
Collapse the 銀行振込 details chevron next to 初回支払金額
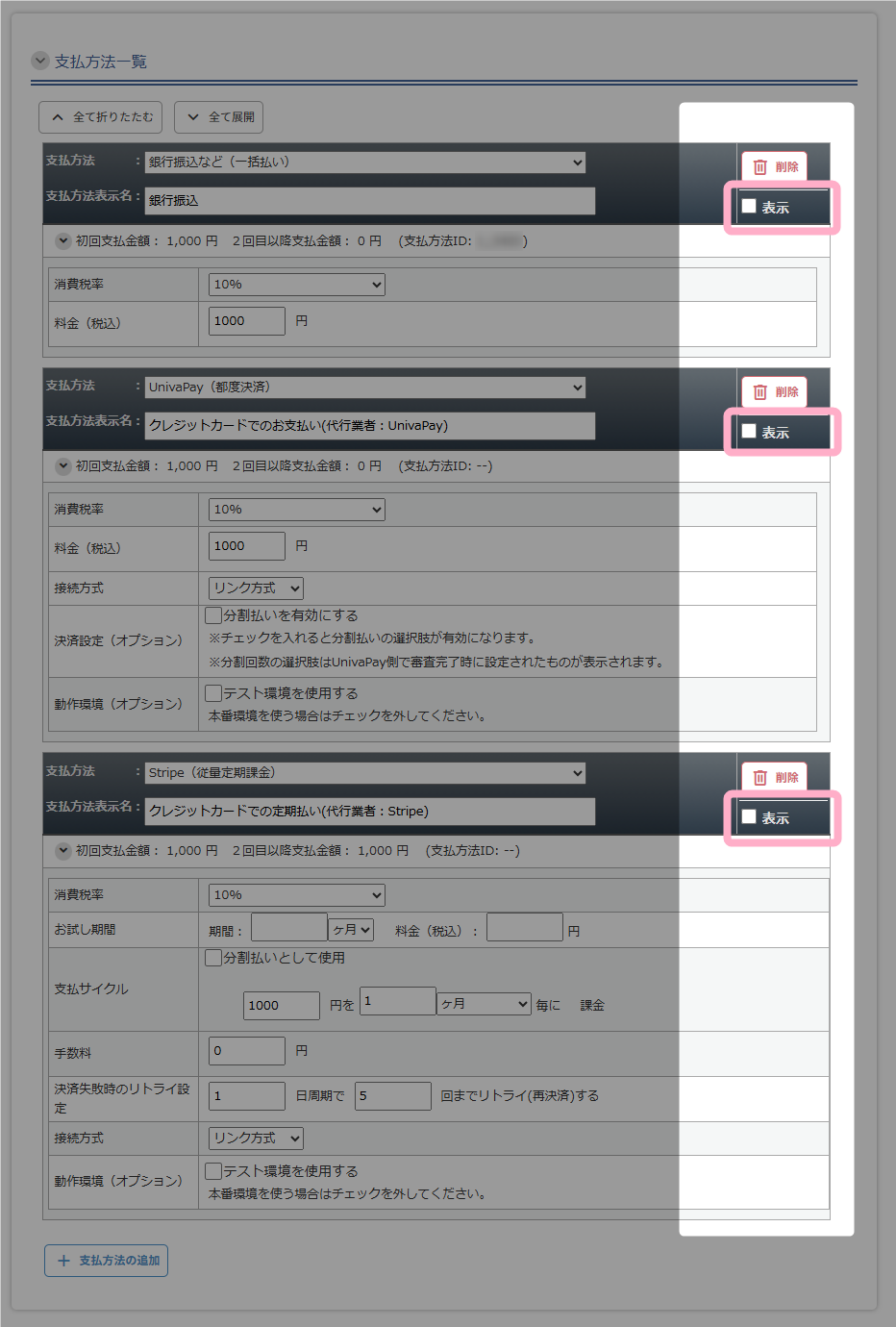pyautogui.click(x=63, y=240)
